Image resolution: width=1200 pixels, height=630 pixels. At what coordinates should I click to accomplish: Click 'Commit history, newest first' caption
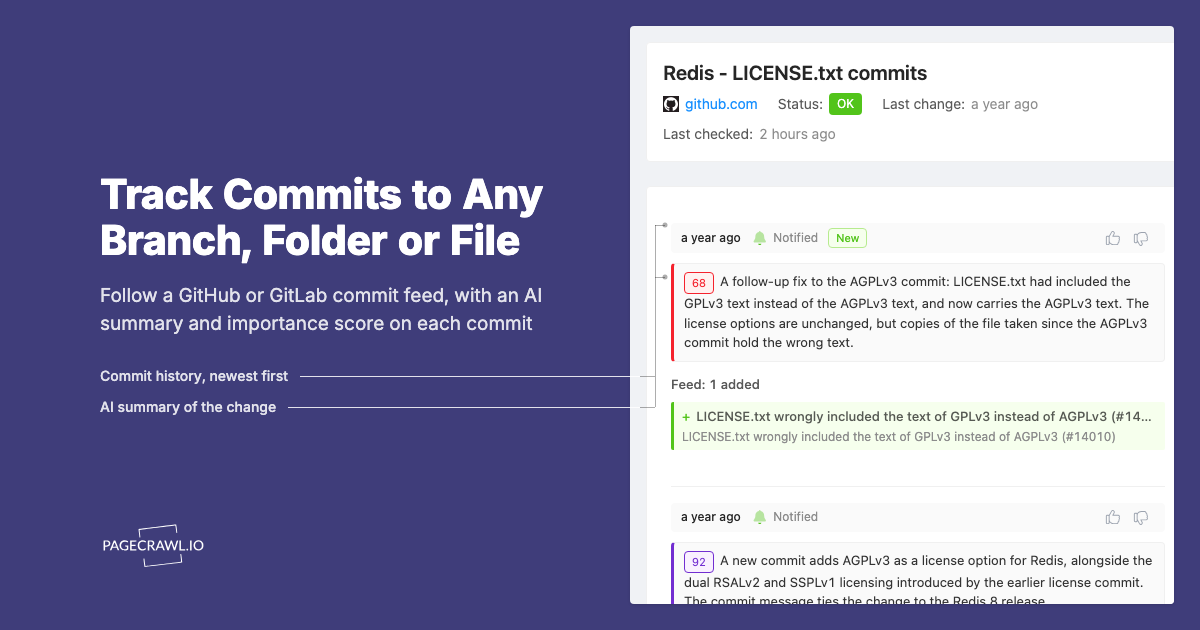pyautogui.click(x=194, y=376)
